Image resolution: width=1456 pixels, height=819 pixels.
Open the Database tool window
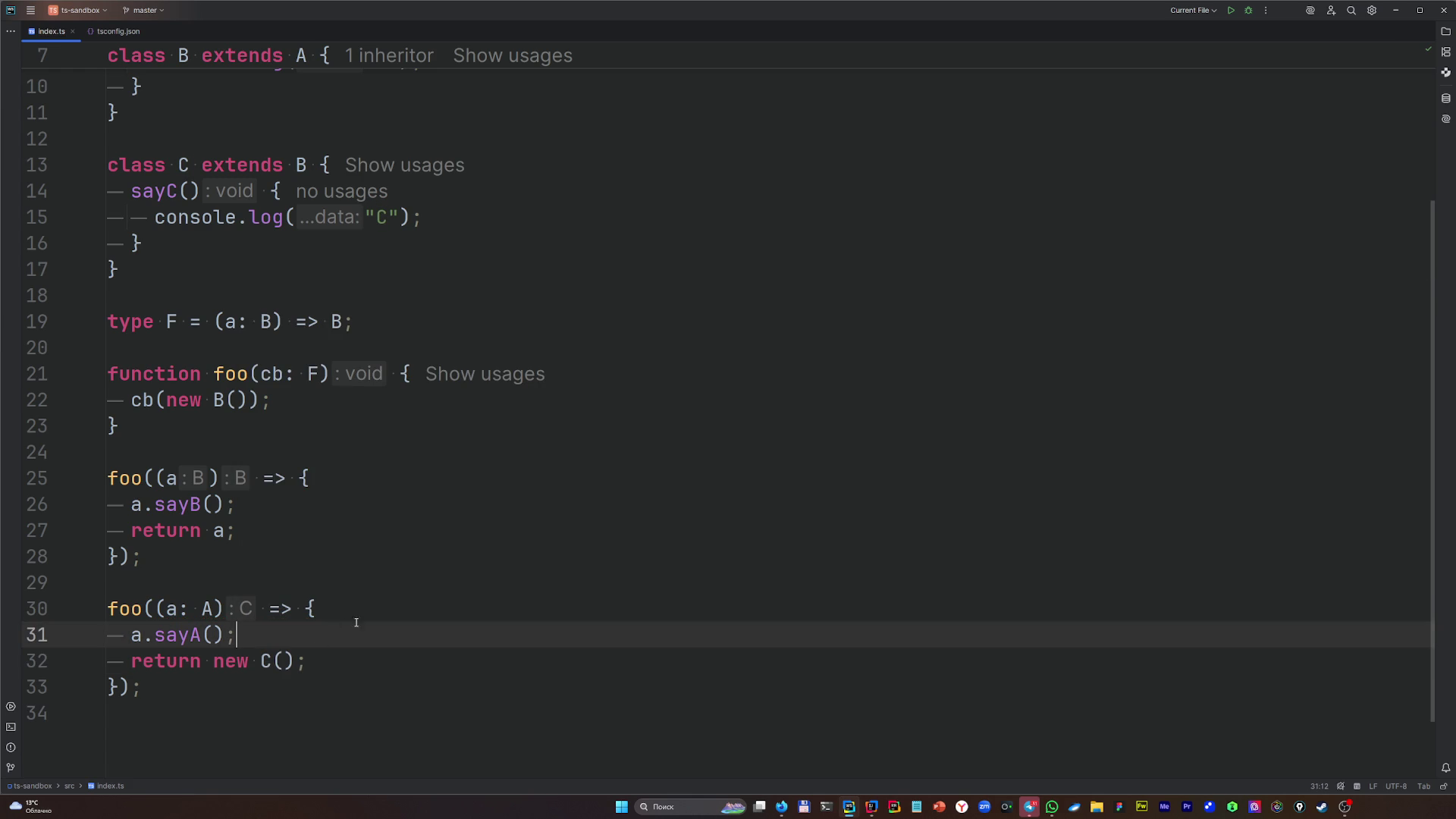pyautogui.click(x=1445, y=99)
